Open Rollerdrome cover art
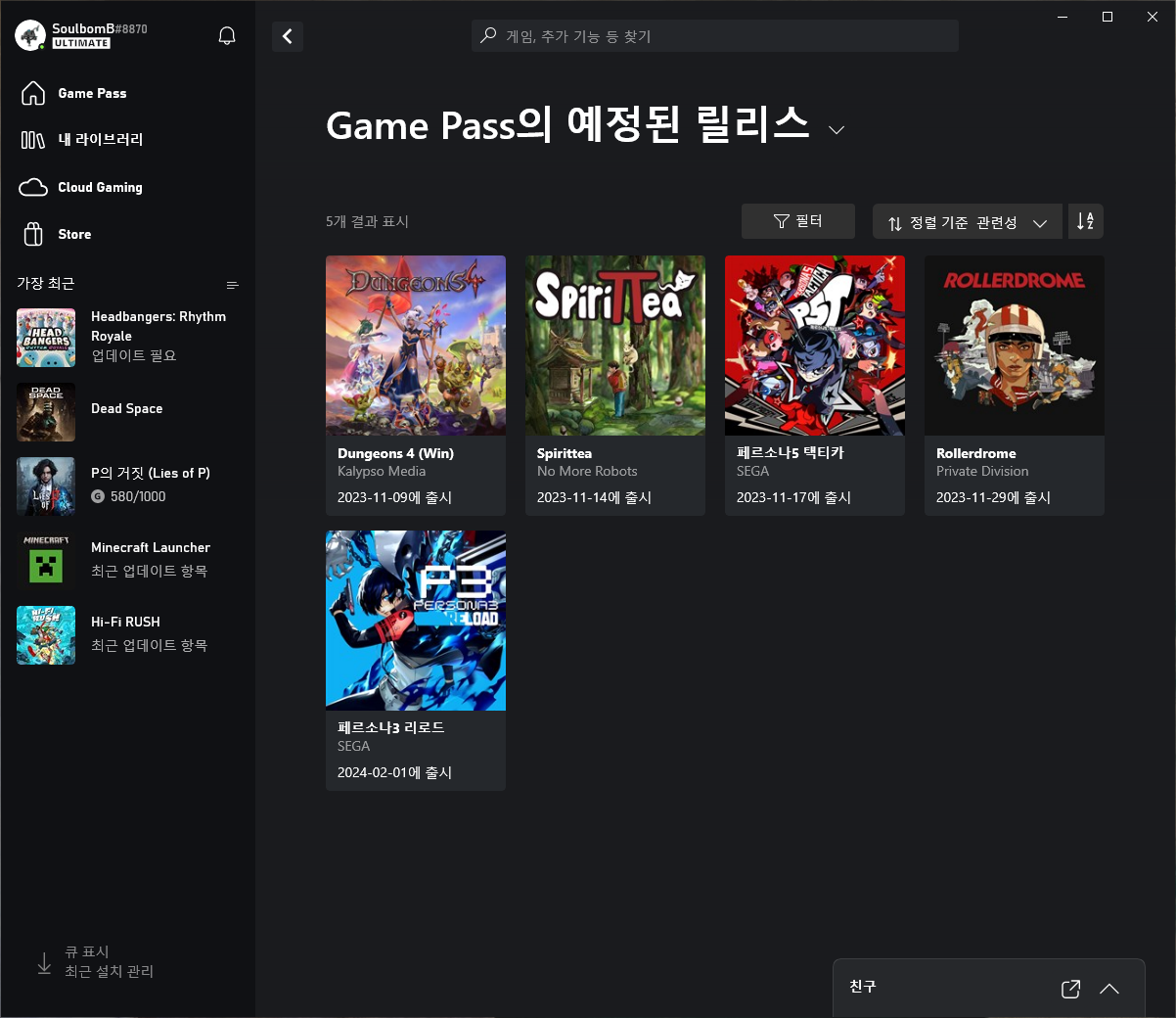The height and width of the screenshot is (1018, 1176). coord(1015,346)
